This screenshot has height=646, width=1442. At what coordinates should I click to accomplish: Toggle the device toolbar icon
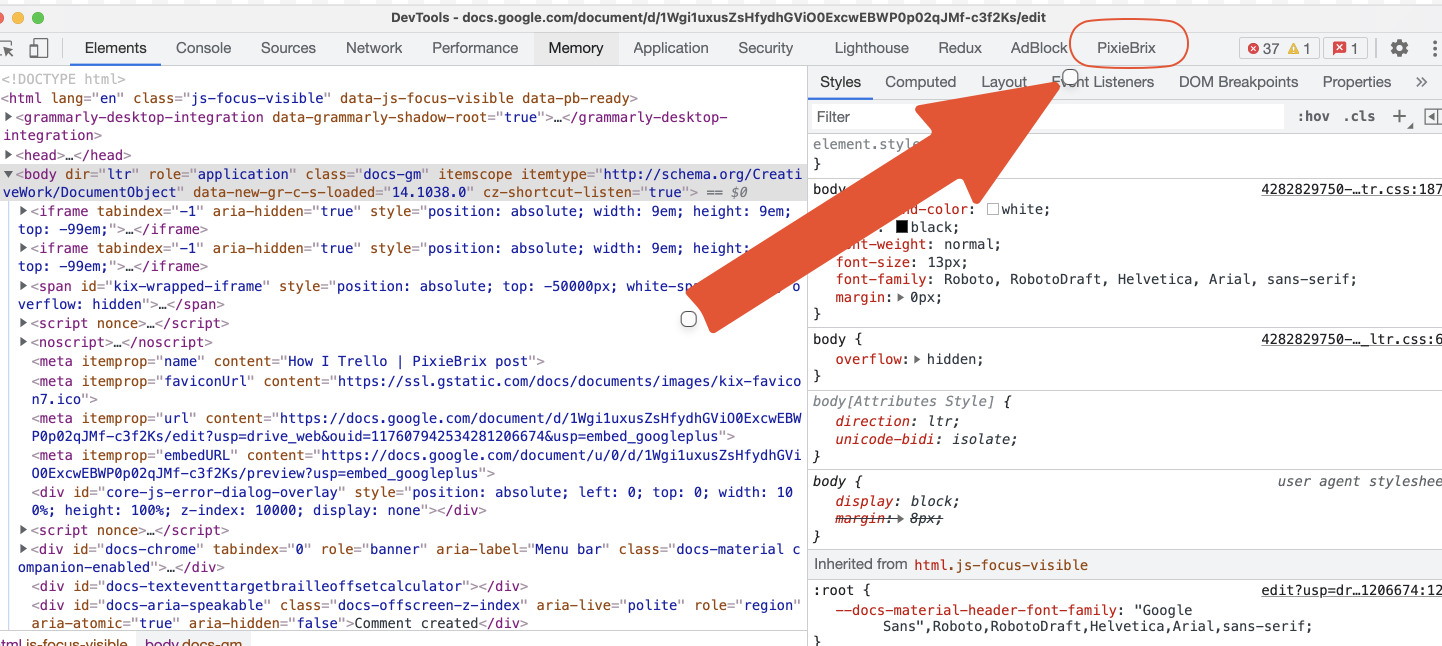(38, 48)
